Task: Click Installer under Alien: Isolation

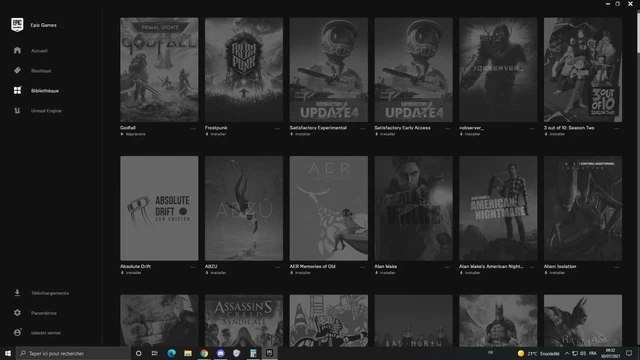Action: 554,273
